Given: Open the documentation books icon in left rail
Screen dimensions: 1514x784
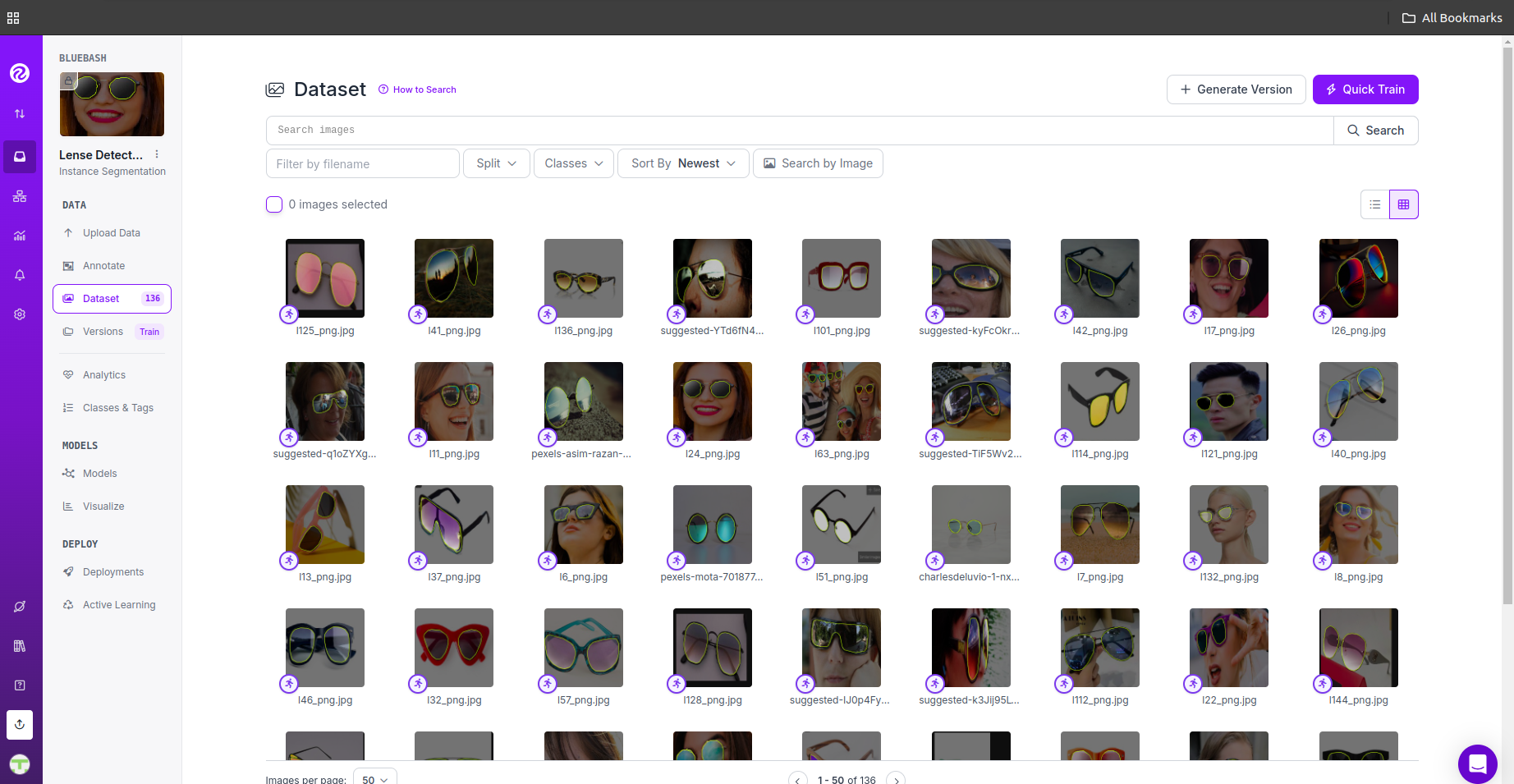Looking at the screenshot, I should [20, 646].
